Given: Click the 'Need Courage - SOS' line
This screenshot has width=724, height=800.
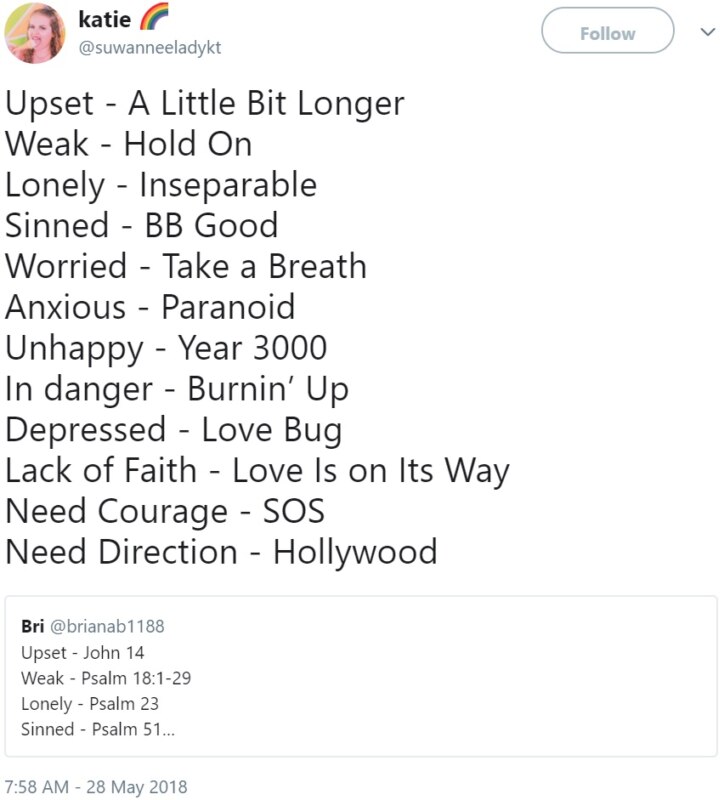Looking at the screenshot, I should point(165,511).
